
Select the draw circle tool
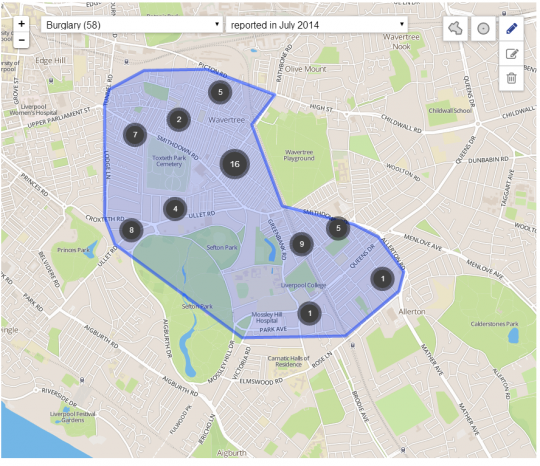click(x=483, y=28)
